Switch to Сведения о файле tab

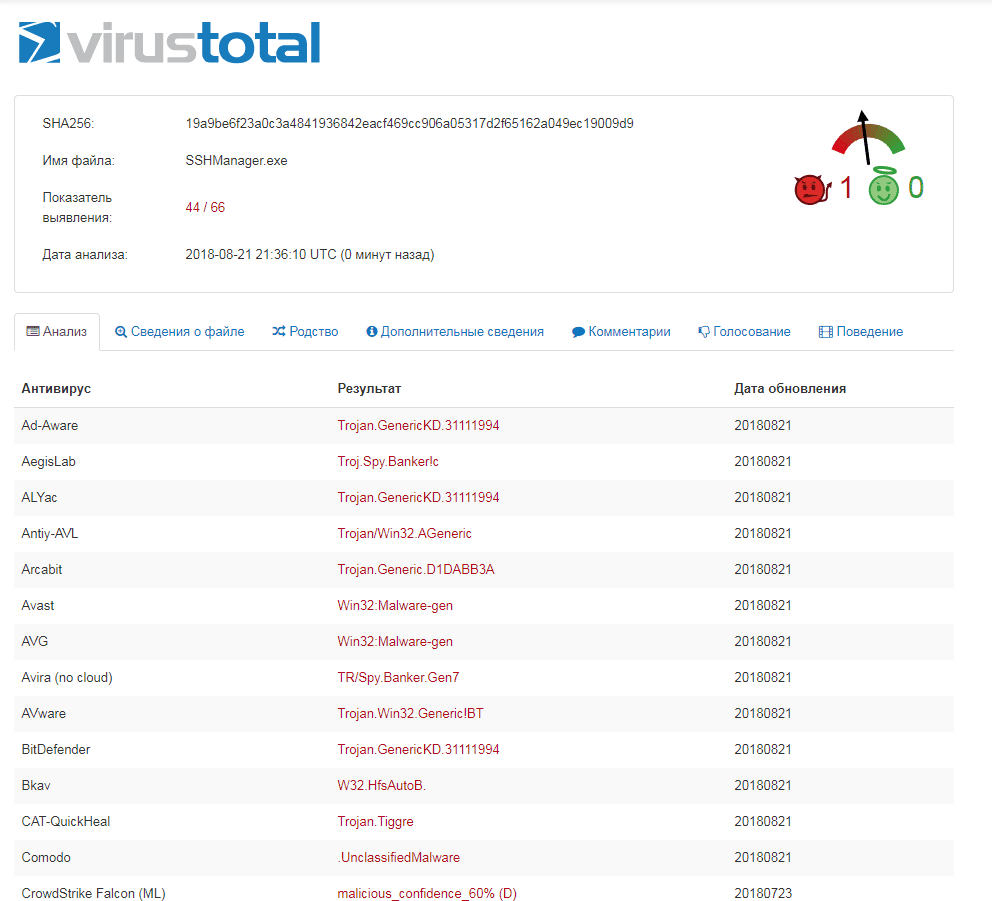[x=180, y=332]
